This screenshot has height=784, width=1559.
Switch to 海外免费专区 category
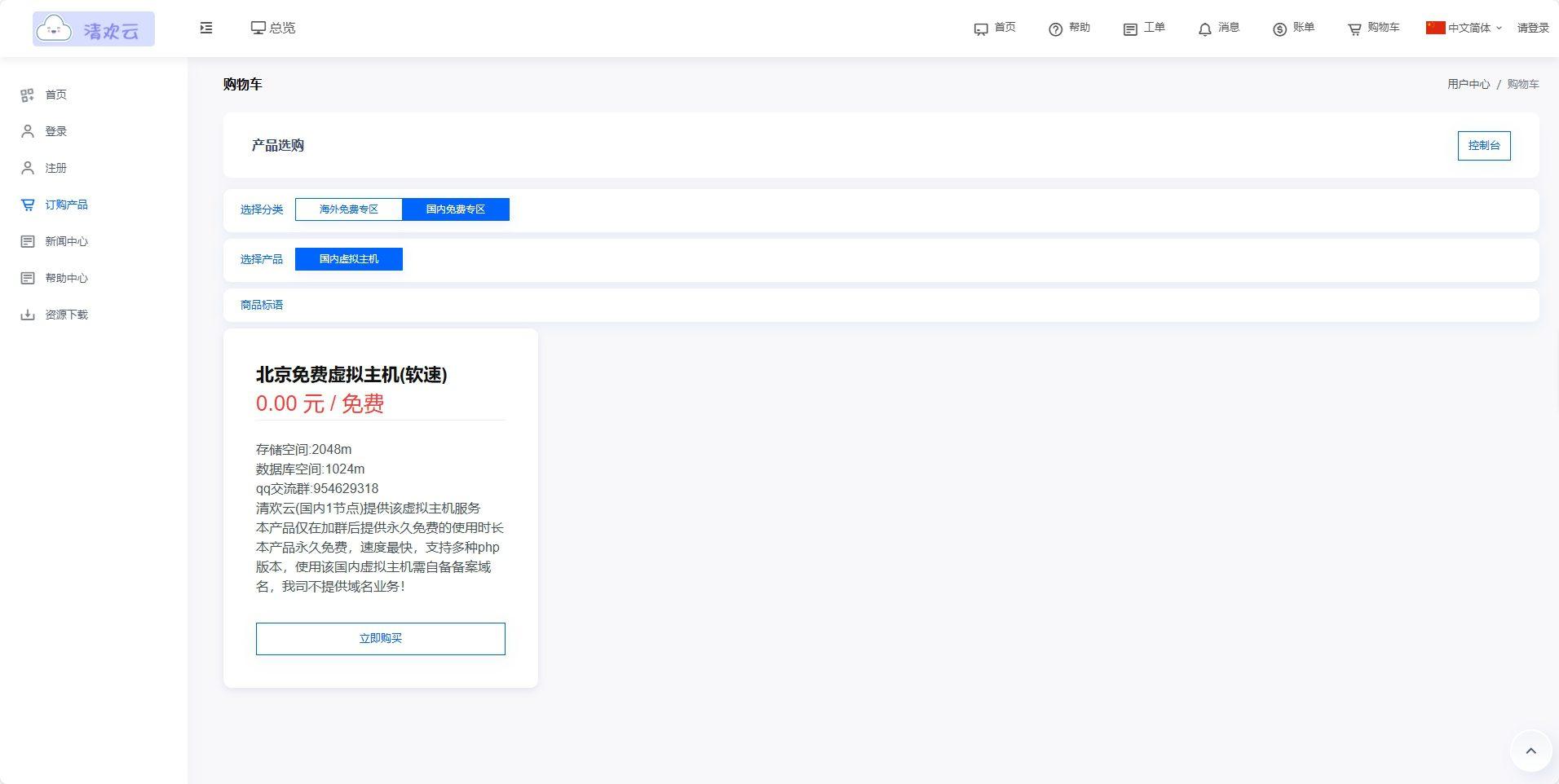point(349,209)
